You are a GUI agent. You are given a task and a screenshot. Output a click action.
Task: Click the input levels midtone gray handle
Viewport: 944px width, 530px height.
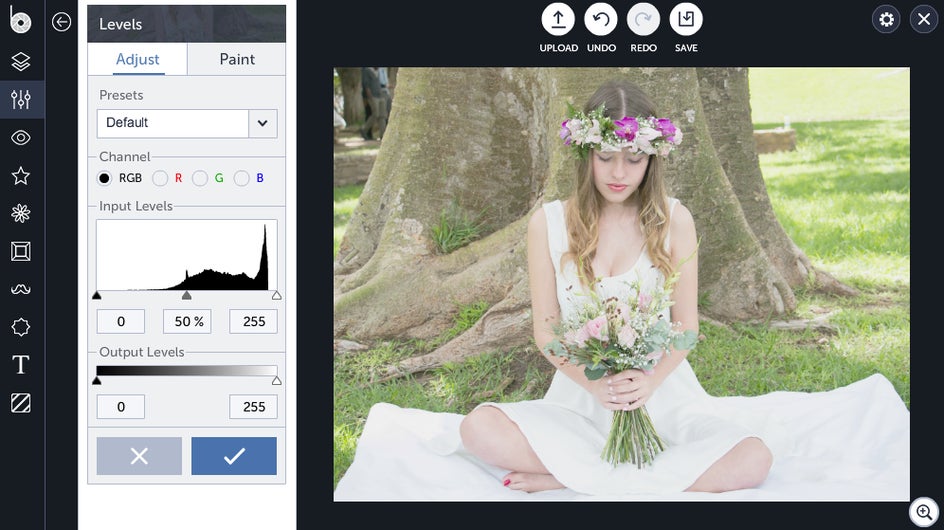pos(187,295)
